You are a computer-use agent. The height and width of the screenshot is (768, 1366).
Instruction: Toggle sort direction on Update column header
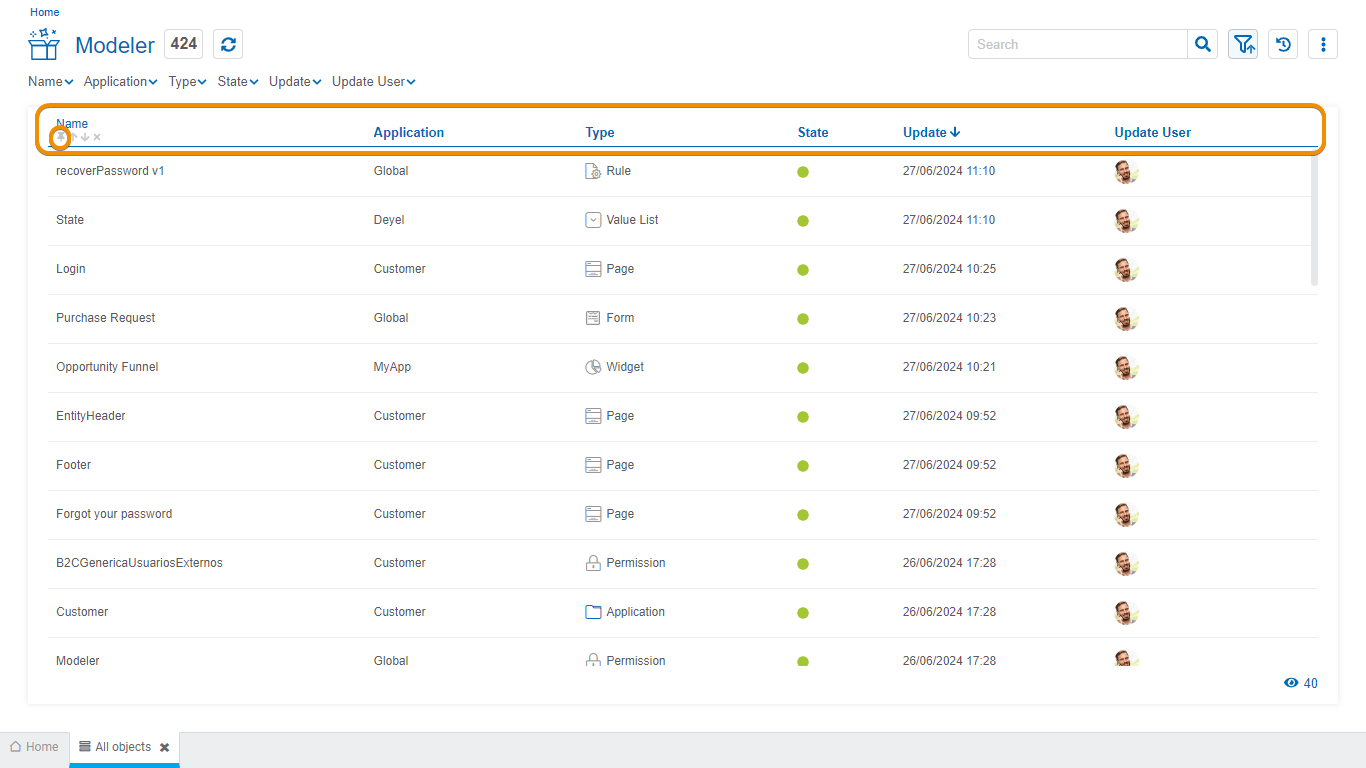point(931,132)
